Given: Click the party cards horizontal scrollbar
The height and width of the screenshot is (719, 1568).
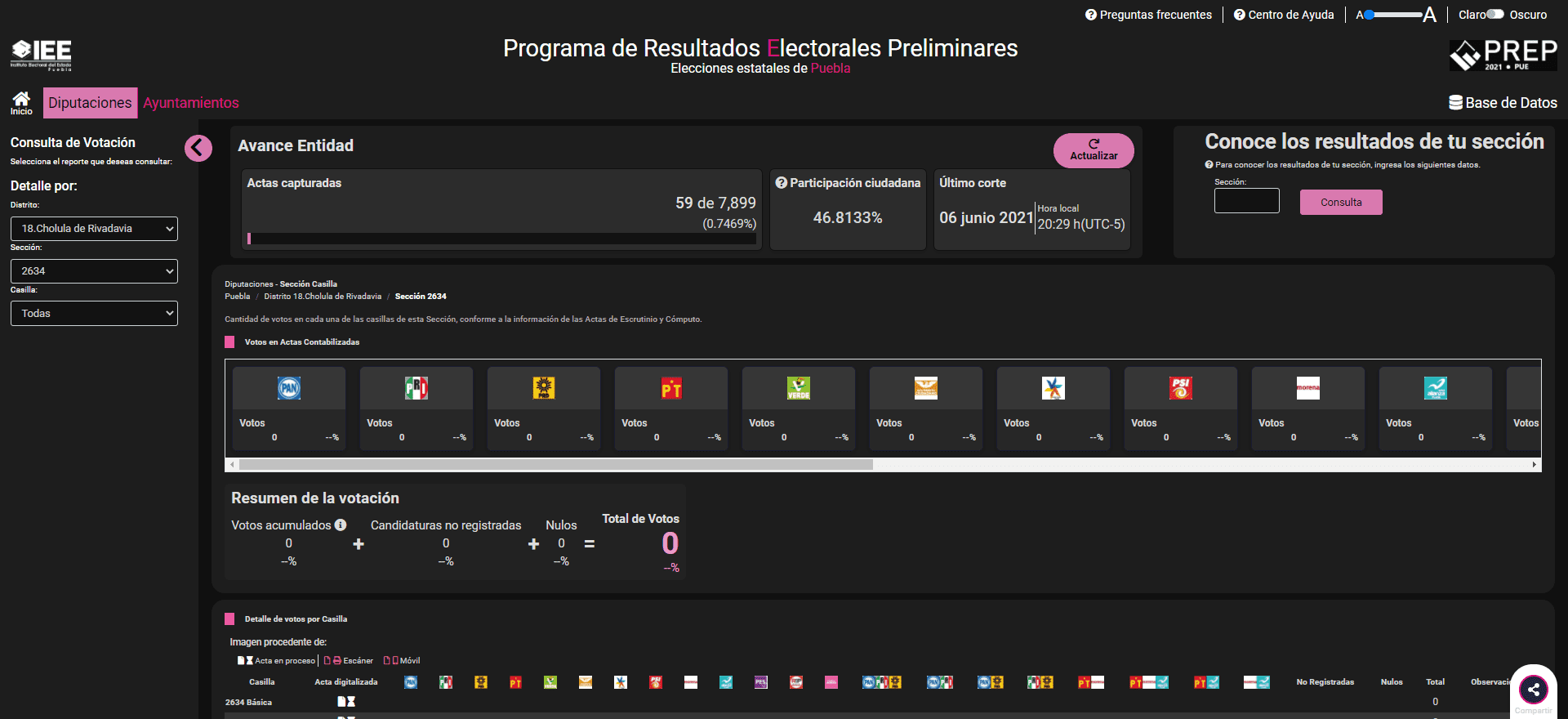Looking at the screenshot, I should [556, 464].
